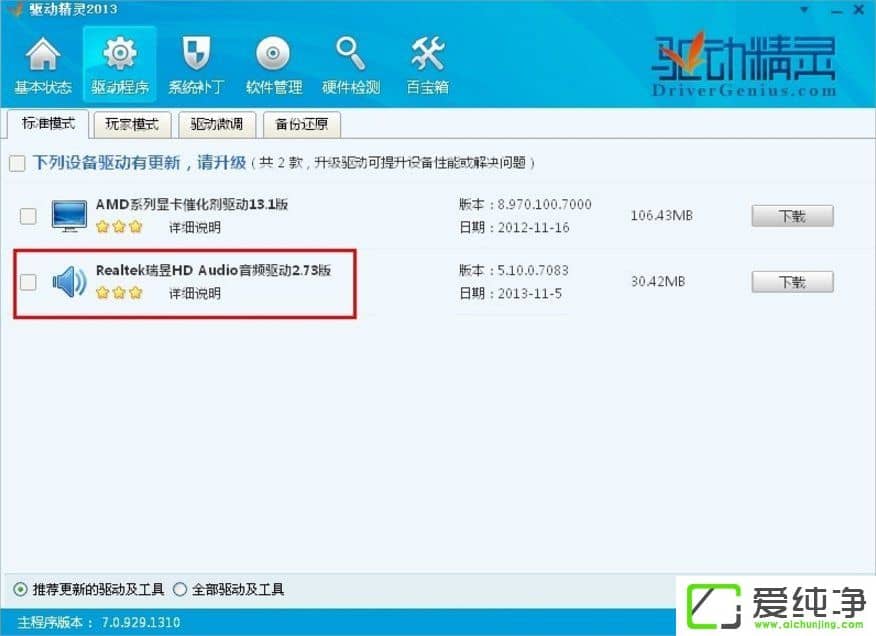The width and height of the screenshot is (876, 636).
Task: Open the 基本状态 home section
Action: 43,65
